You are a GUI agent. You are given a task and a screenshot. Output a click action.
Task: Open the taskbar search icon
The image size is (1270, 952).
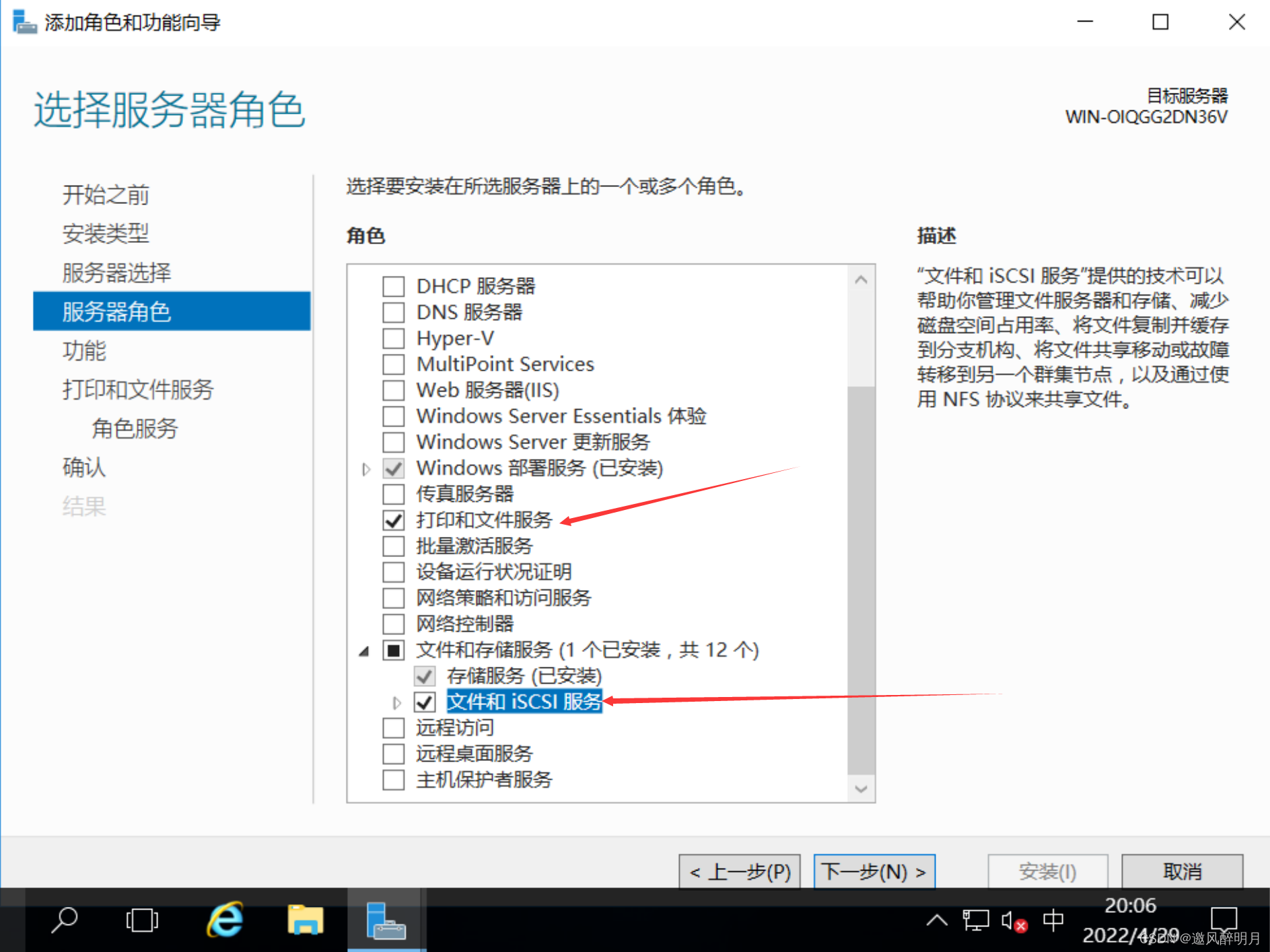click(x=65, y=920)
